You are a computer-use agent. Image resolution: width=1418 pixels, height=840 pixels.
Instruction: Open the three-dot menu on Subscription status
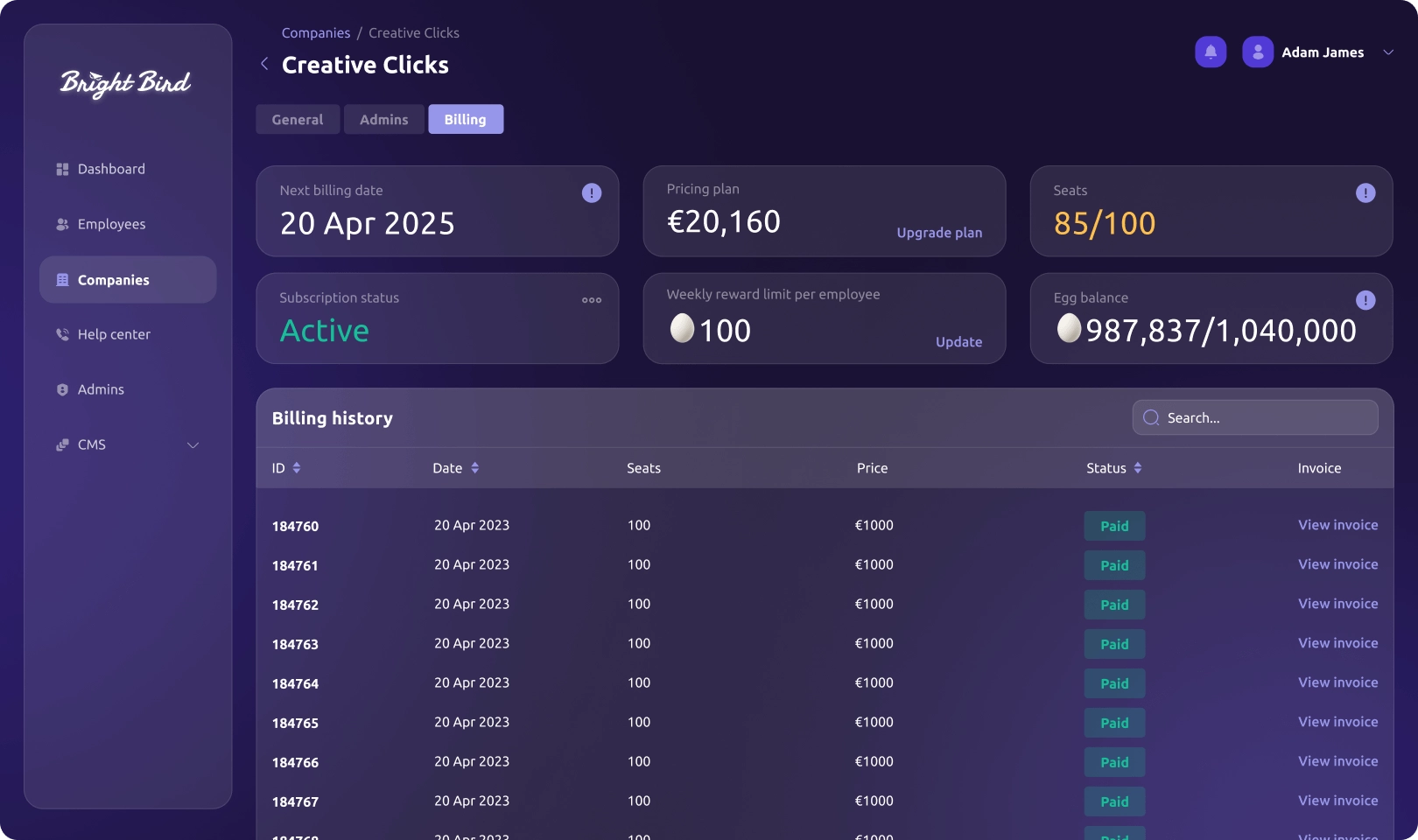point(592,300)
